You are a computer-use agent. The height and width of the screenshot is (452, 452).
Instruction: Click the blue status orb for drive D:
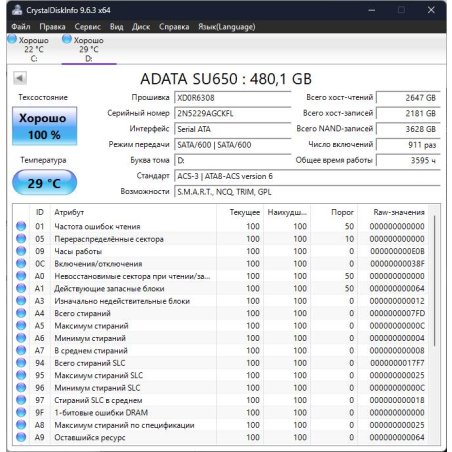click(67, 39)
